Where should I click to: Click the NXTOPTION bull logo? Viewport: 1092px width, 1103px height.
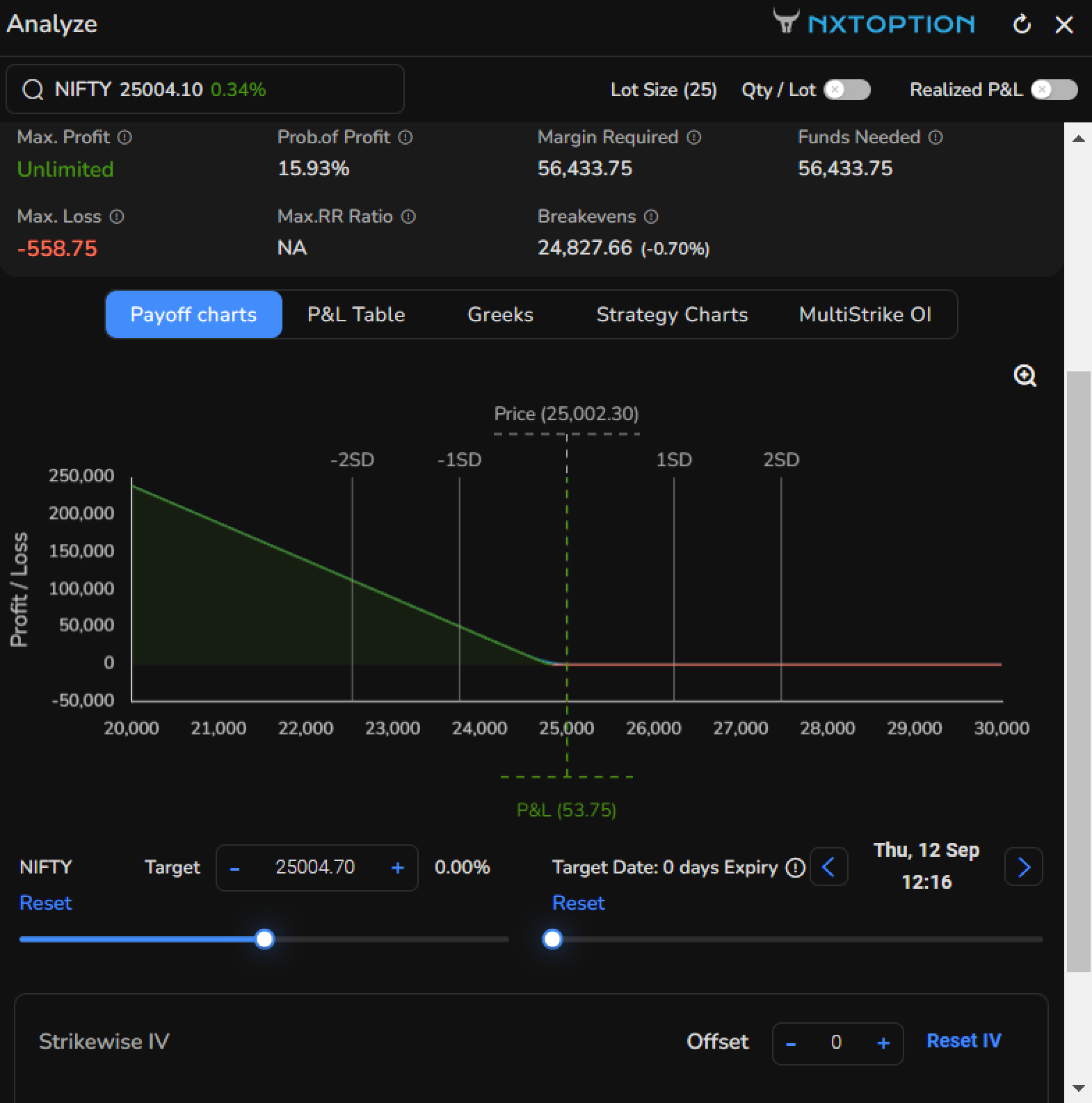tap(786, 22)
